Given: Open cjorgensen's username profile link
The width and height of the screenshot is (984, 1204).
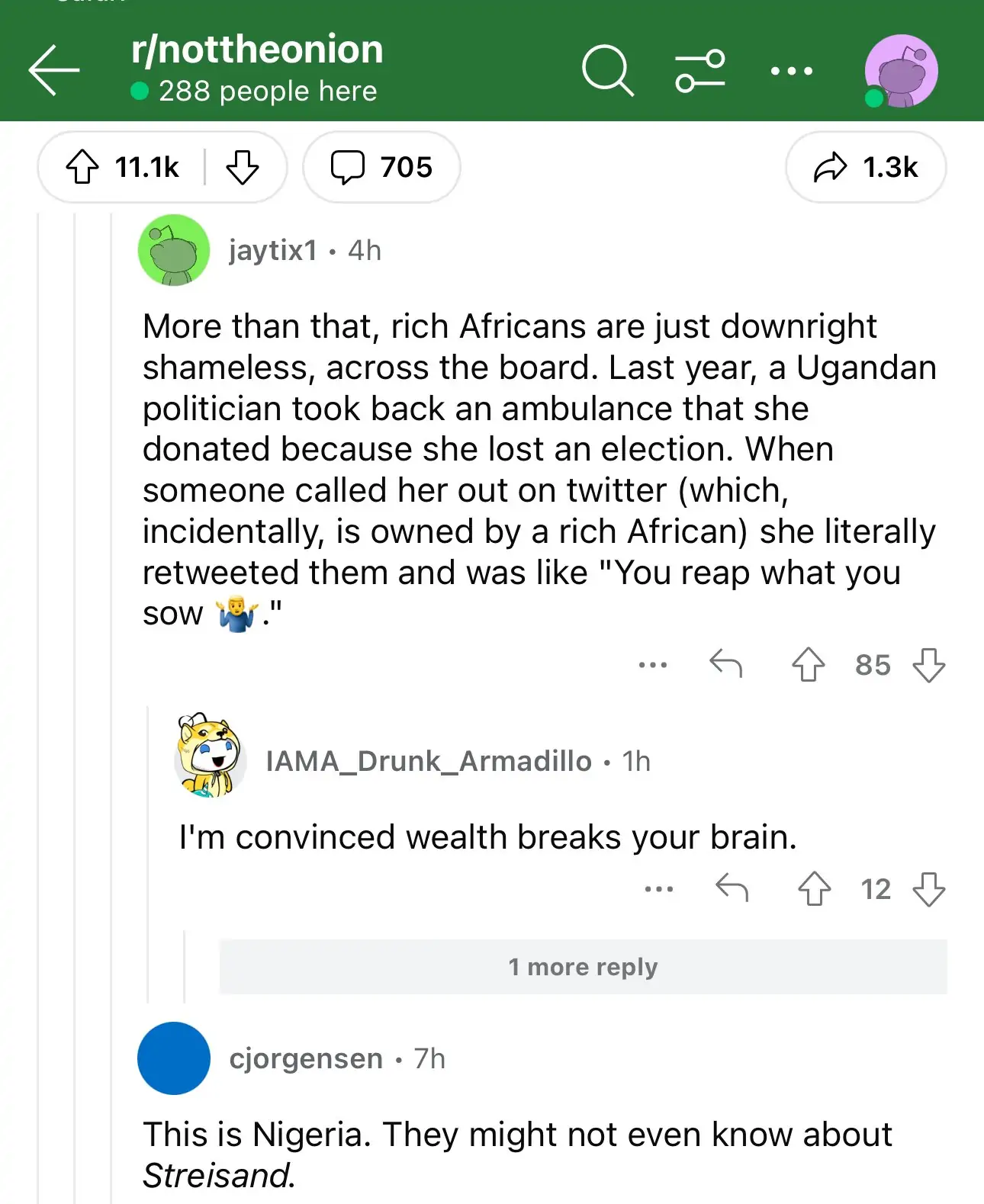Looking at the screenshot, I should pyautogui.click(x=306, y=1058).
